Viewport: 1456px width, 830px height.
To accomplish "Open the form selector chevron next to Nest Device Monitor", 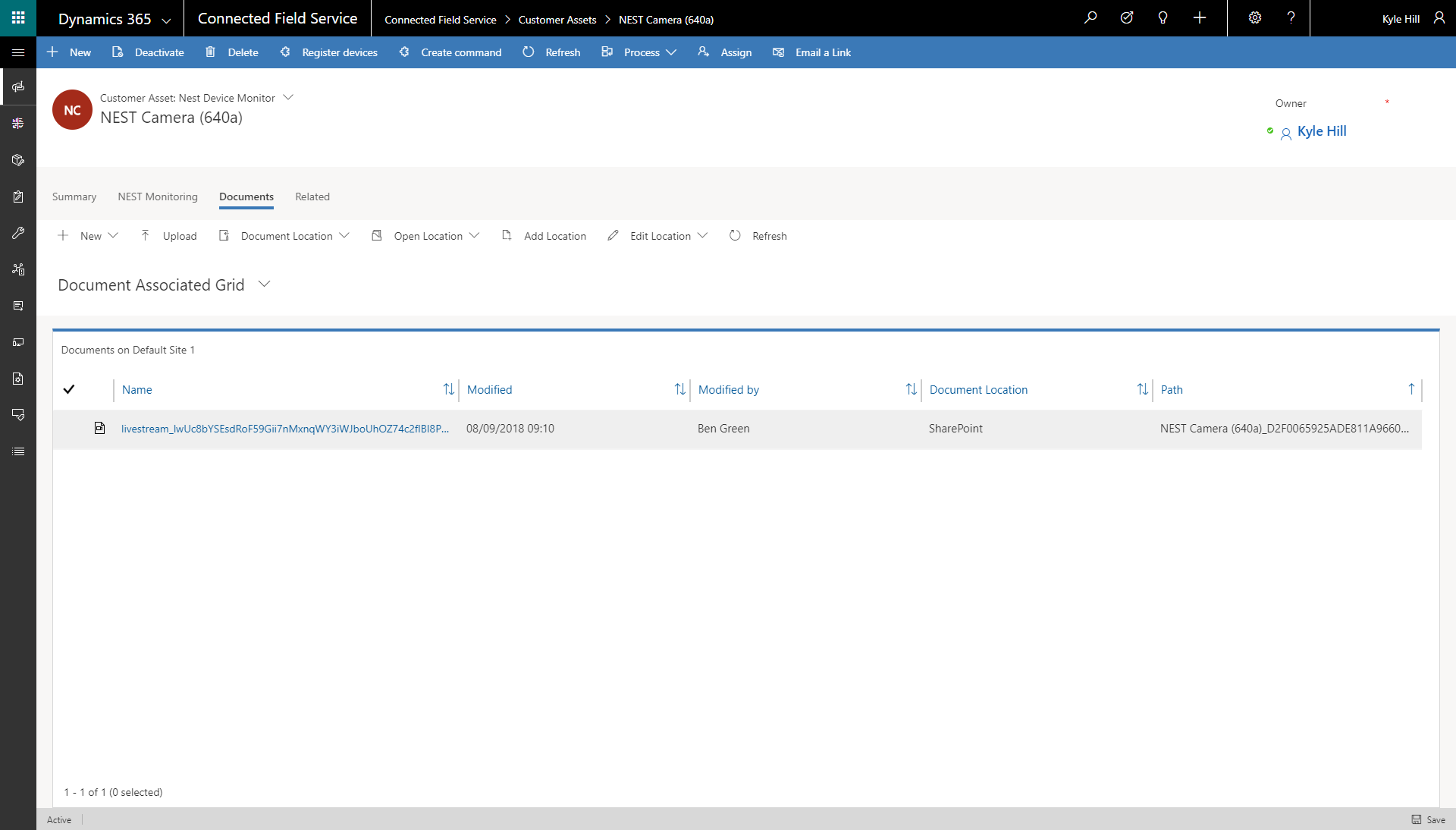I will click(288, 98).
